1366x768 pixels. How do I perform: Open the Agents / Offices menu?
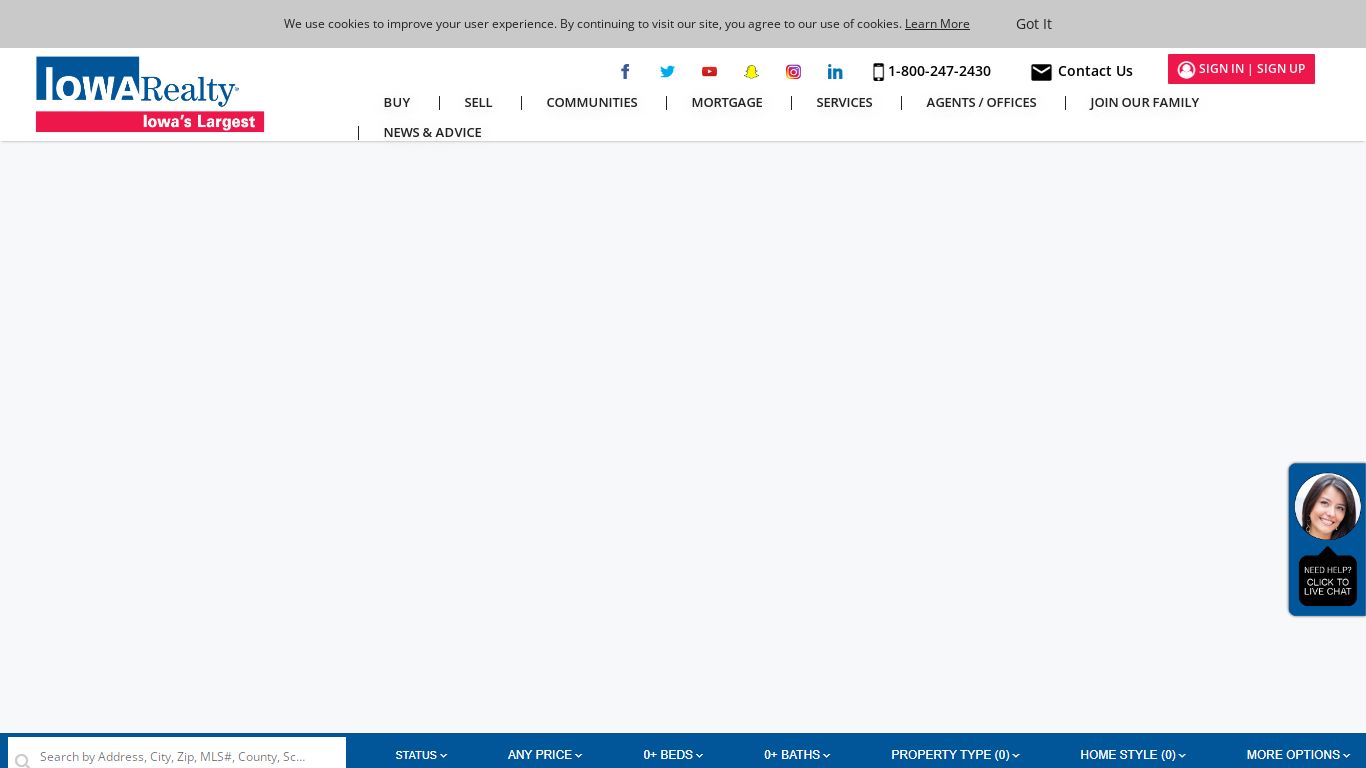981,102
